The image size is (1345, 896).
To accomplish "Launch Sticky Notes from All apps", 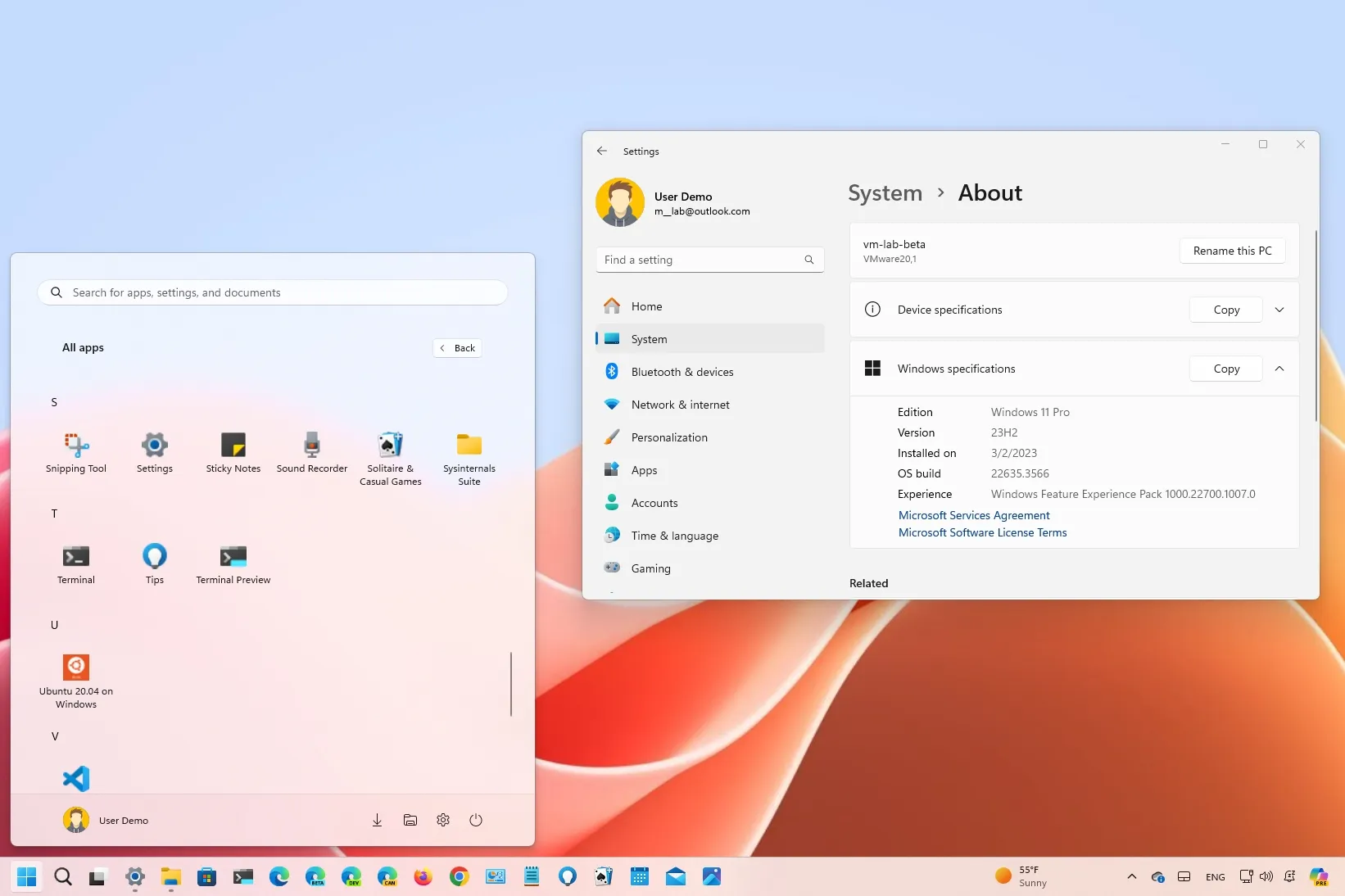I will click(x=233, y=452).
